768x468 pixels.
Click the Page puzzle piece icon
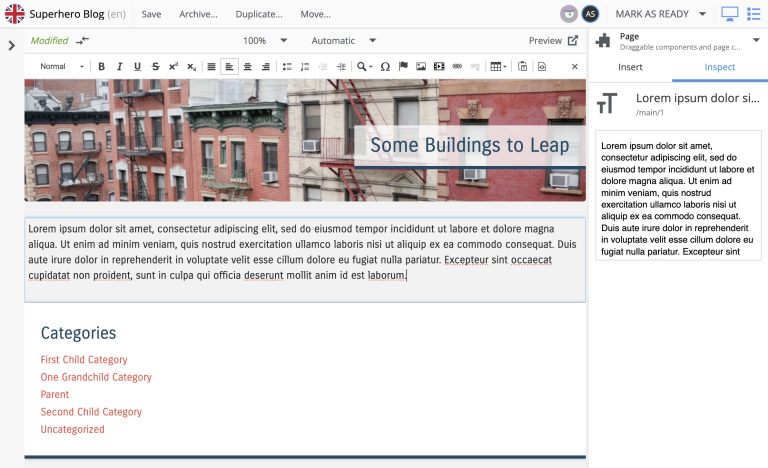pyautogui.click(x=603, y=41)
